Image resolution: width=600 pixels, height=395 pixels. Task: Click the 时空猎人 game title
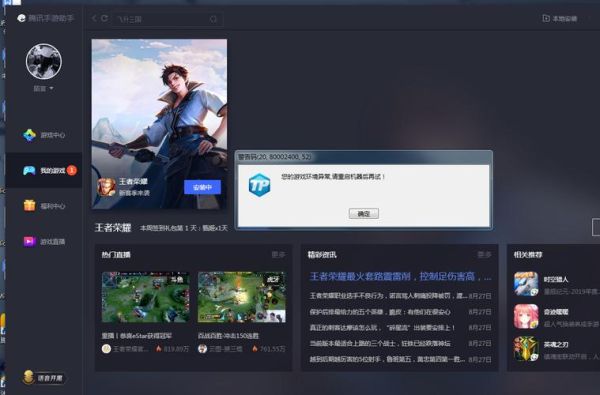(x=556, y=280)
